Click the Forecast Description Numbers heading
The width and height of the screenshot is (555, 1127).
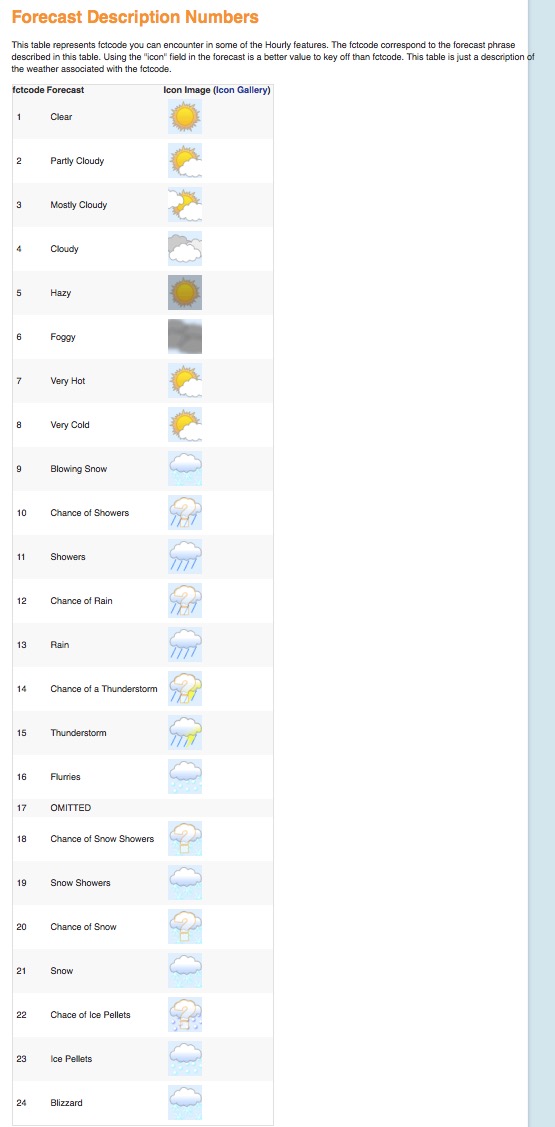coord(135,17)
